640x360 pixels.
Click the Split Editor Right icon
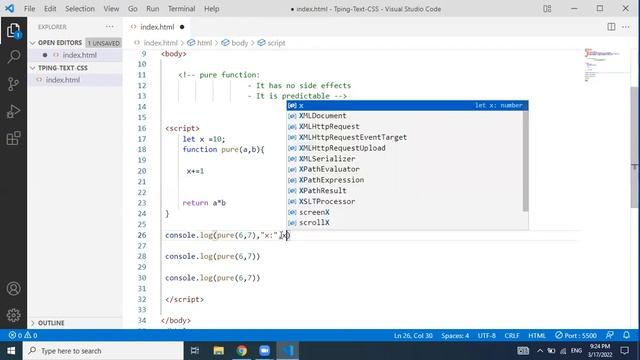click(x=611, y=27)
